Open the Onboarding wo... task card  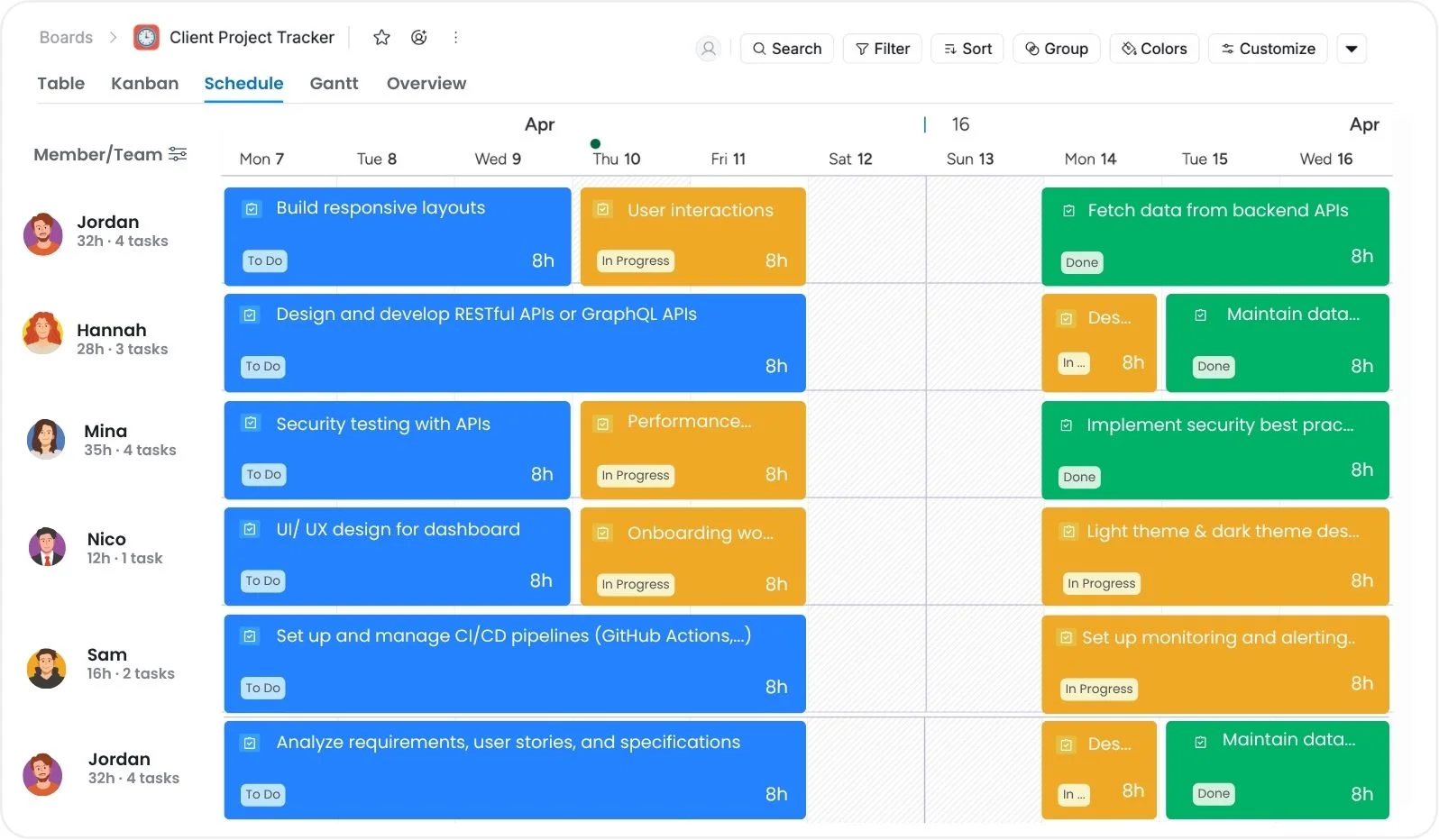[x=692, y=557]
